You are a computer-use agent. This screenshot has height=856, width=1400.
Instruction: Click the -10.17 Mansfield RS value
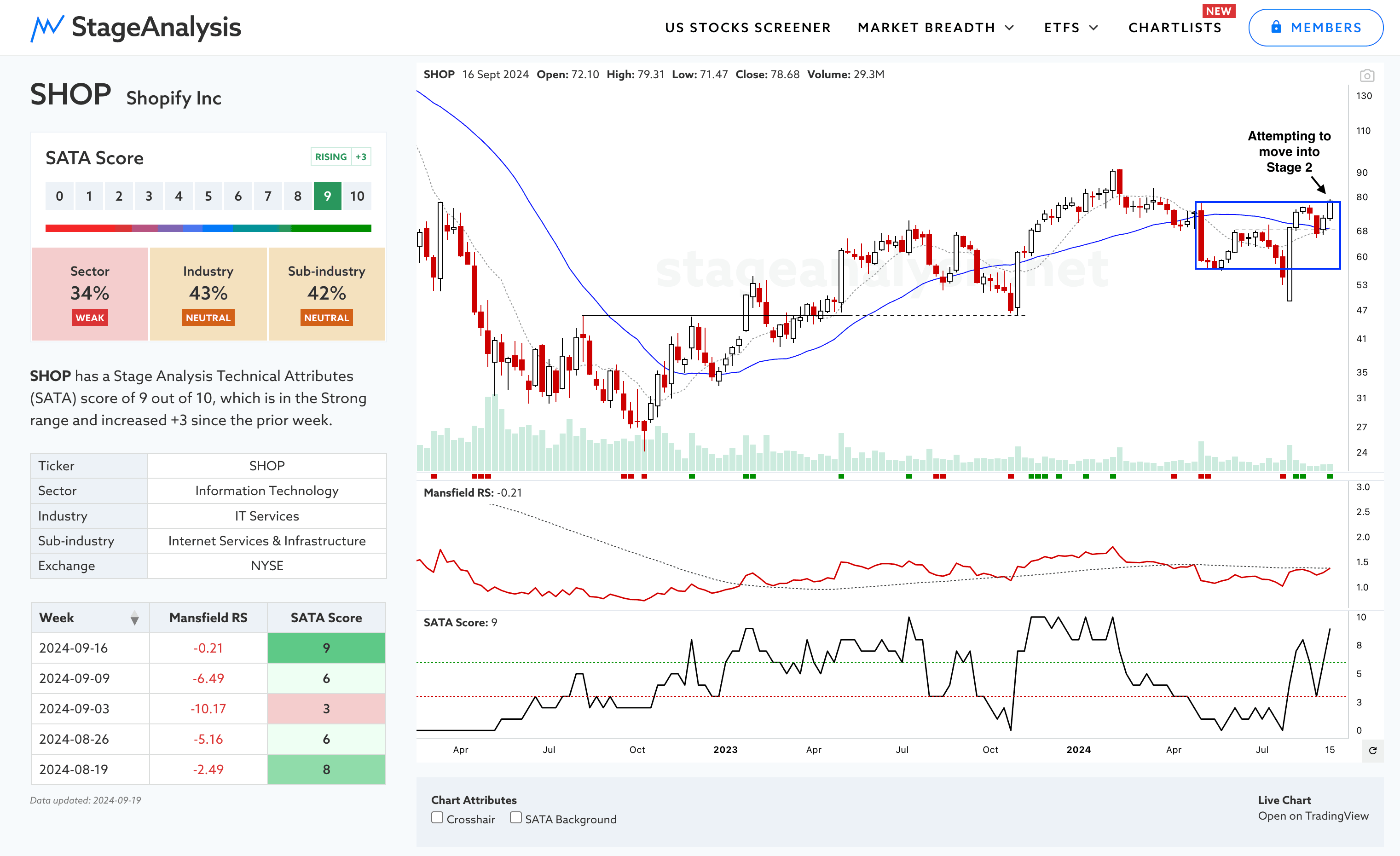[x=208, y=709]
